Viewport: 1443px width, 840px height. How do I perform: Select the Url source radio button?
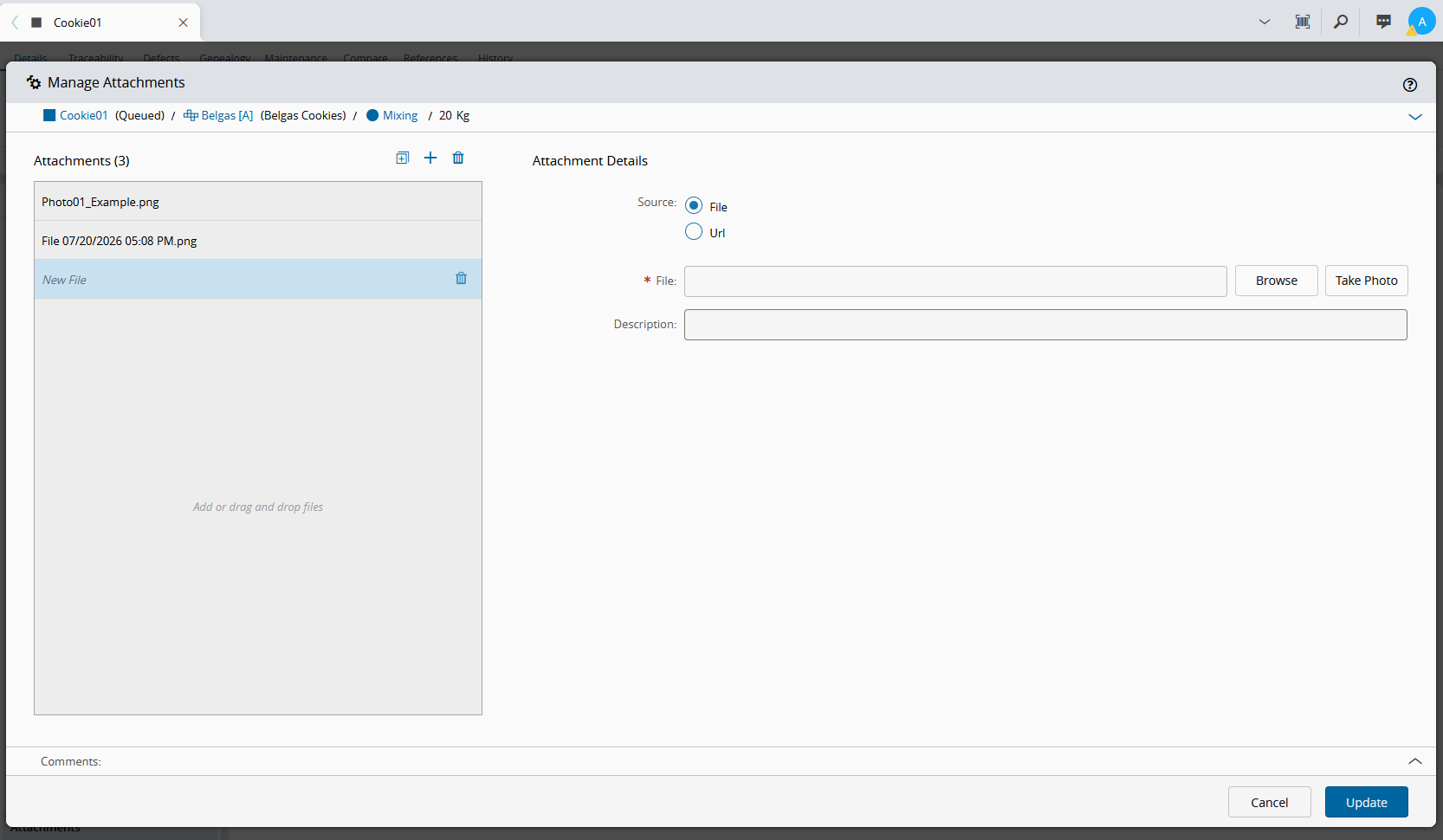[x=694, y=232]
